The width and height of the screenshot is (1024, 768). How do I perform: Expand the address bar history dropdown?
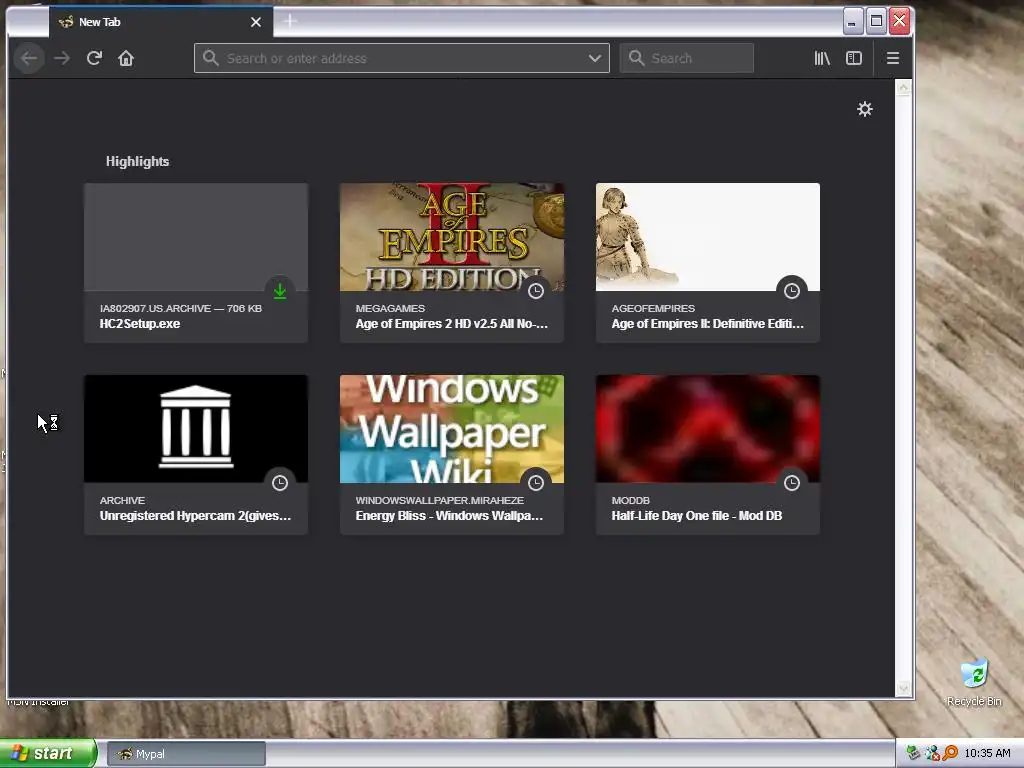[594, 58]
